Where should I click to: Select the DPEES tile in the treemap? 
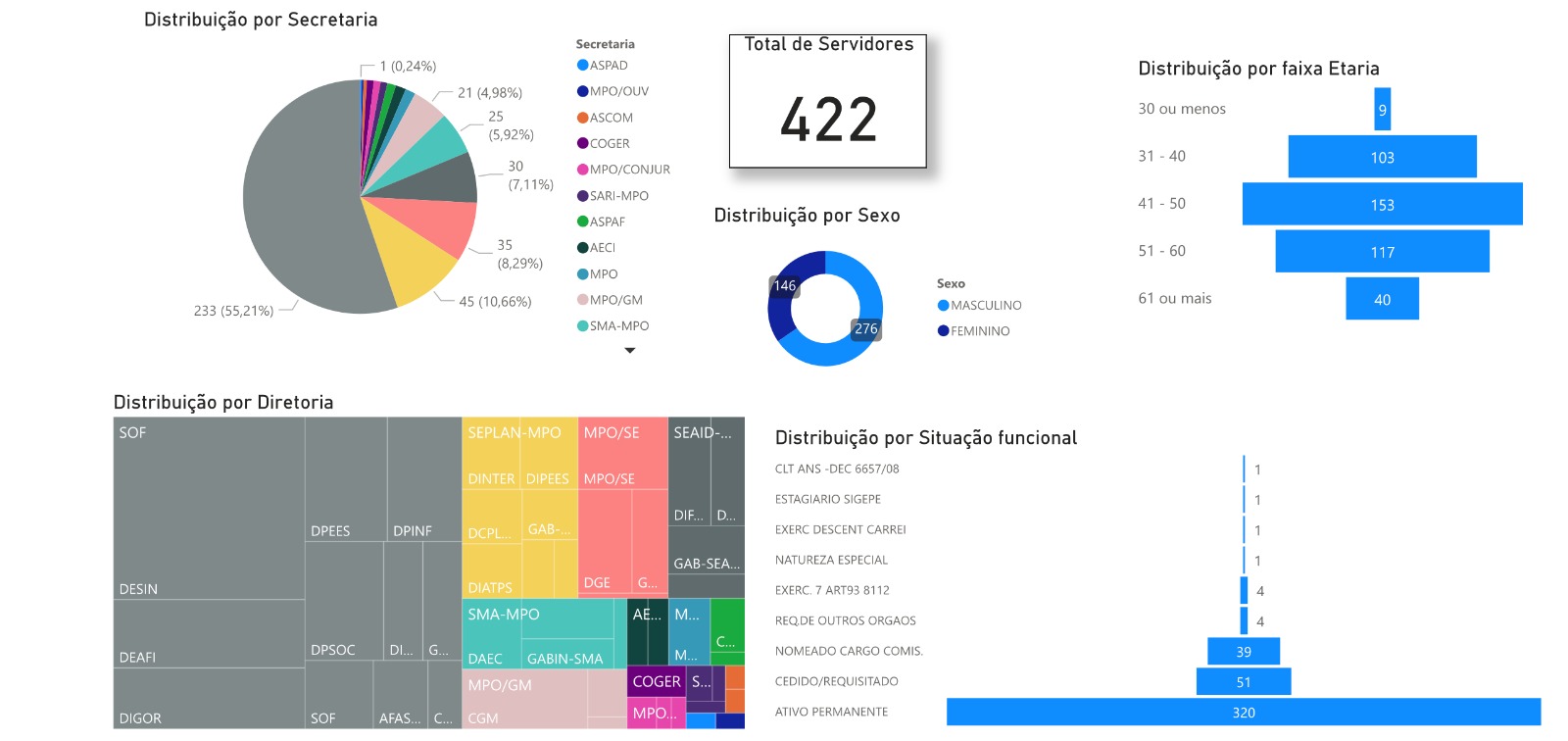(x=345, y=478)
